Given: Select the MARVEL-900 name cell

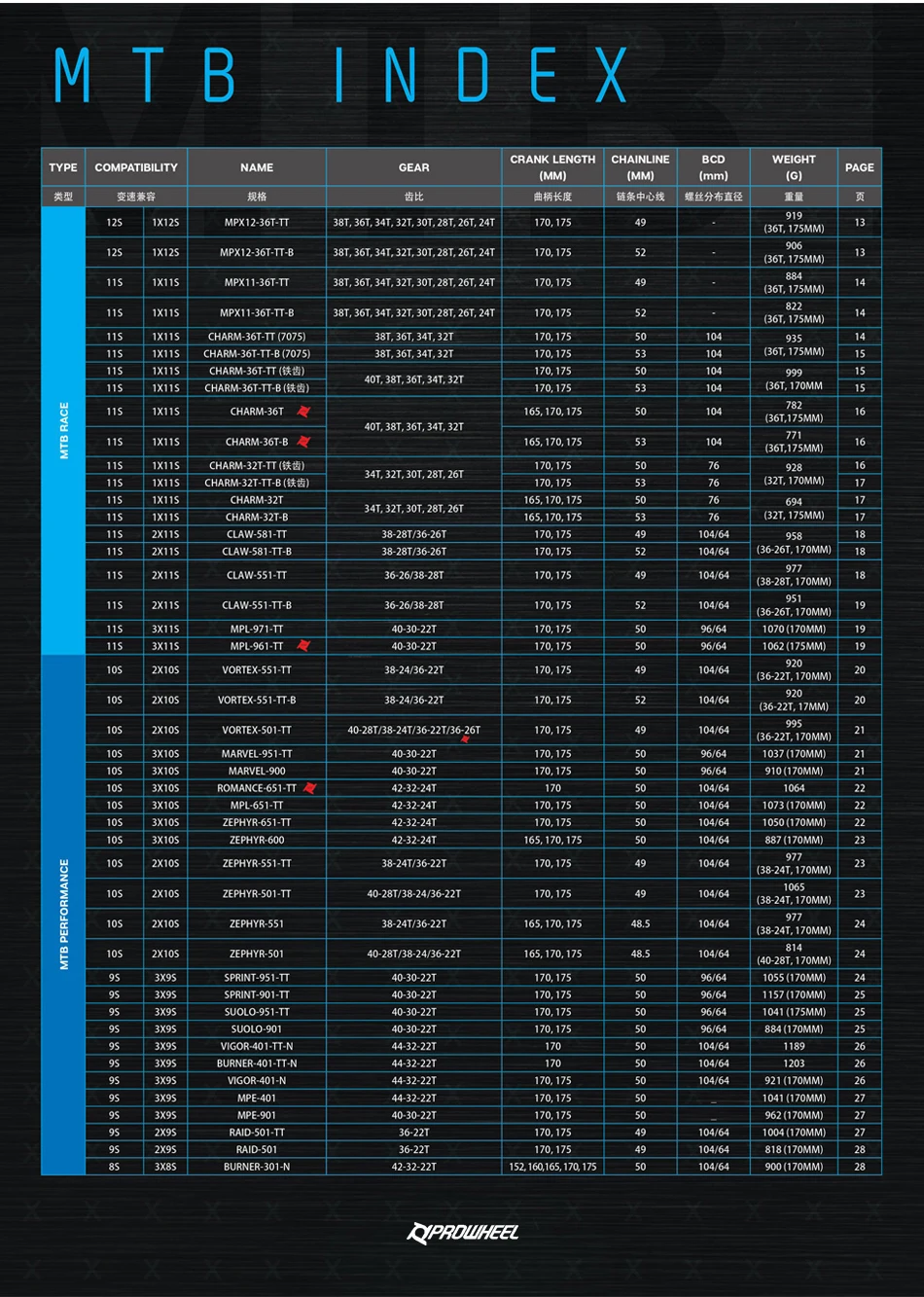Looking at the screenshot, I should [257, 771].
